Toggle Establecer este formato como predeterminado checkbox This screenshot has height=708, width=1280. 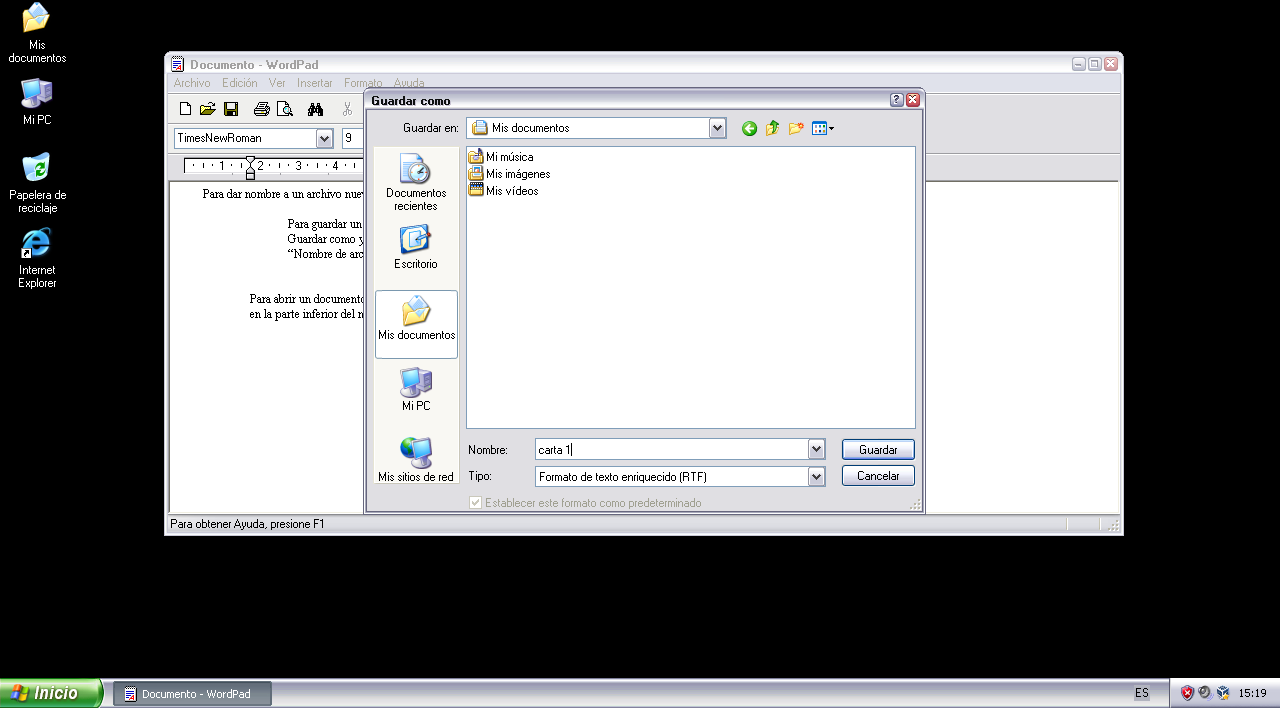pyautogui.click(x=476, y=503)
